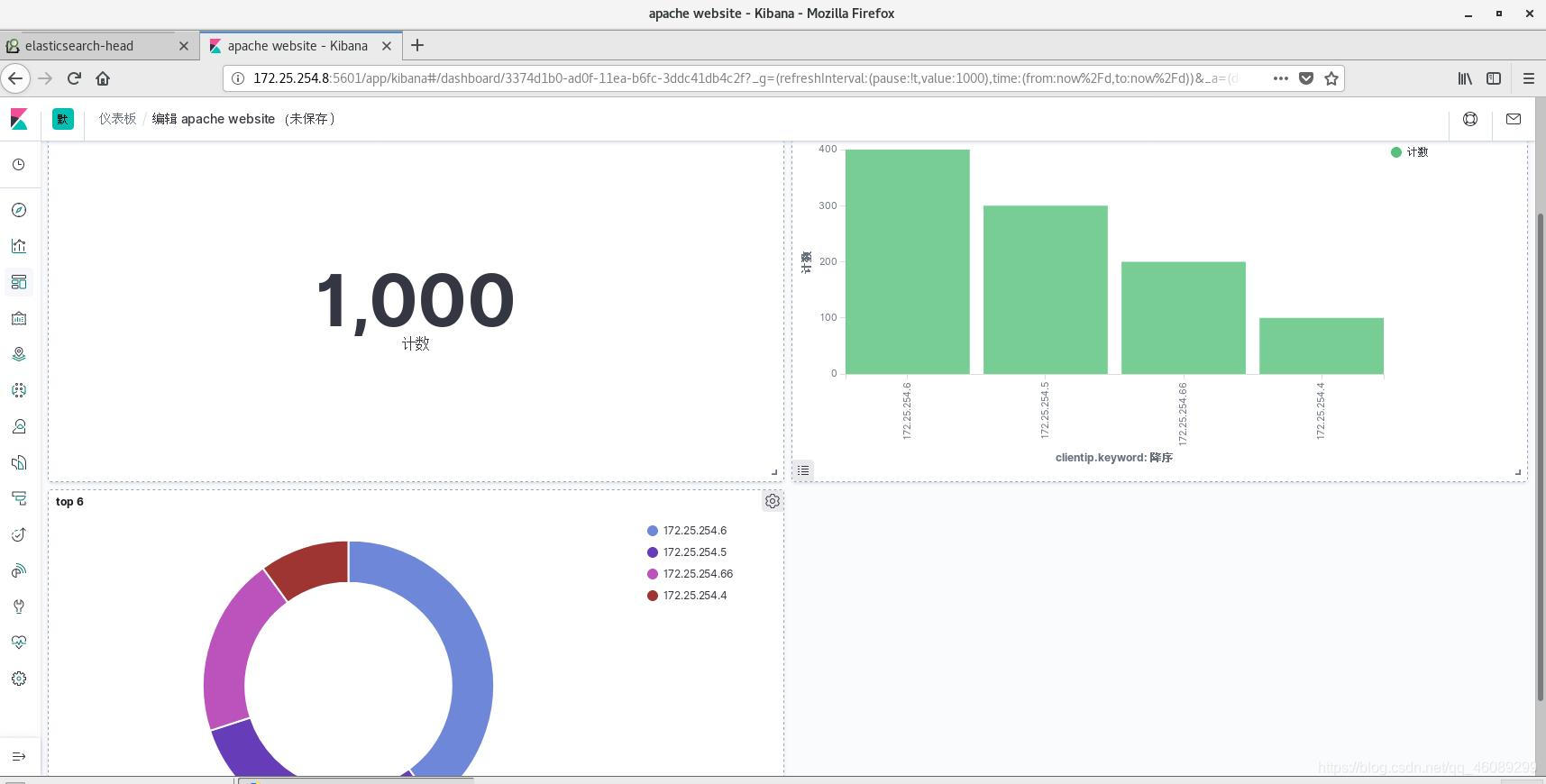
Task: Click the 1,000 metric count value
Action: point(416,300)
